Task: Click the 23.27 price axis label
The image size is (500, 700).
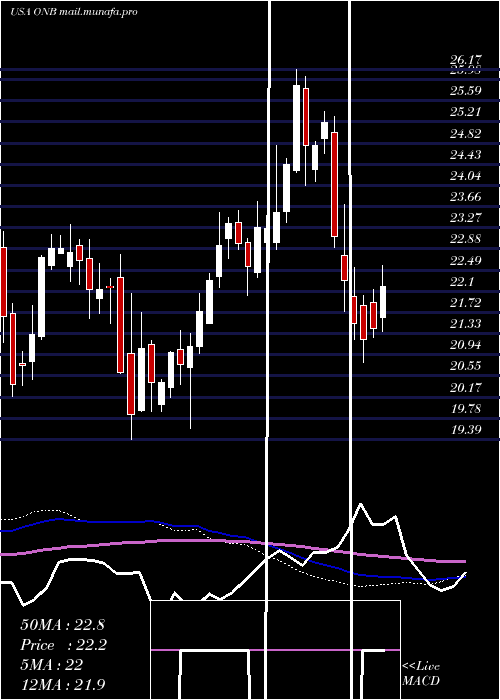Action: 466,217
